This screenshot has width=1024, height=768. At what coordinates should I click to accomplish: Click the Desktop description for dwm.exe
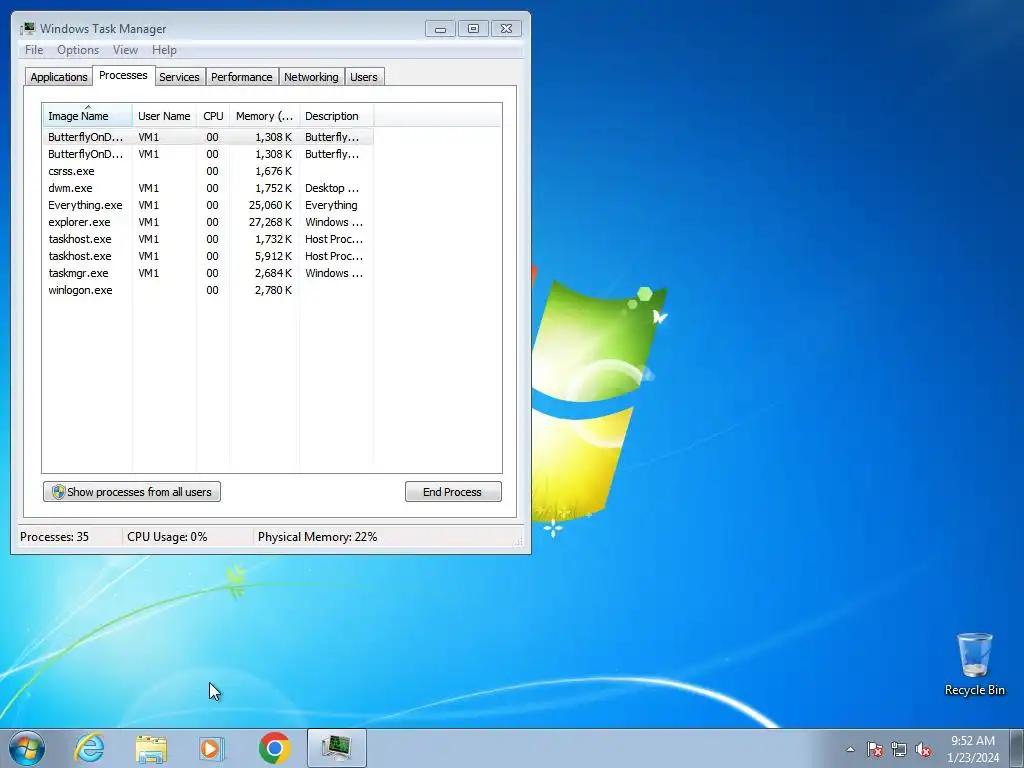tap(332, 188)
